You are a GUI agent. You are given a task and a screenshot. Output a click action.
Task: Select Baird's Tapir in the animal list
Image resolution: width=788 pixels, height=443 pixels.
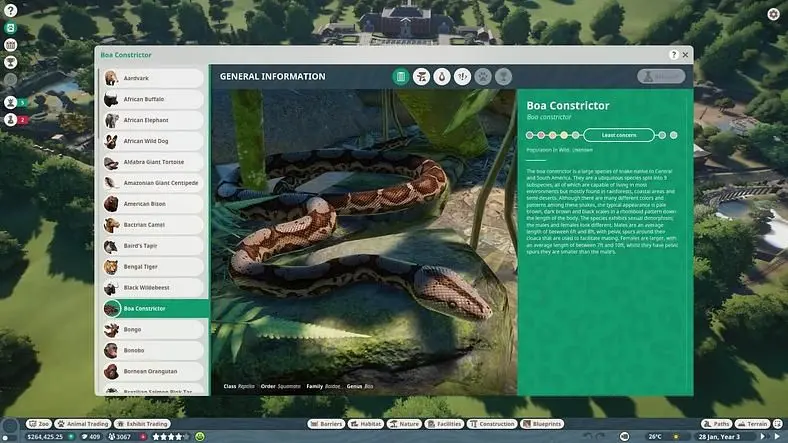coord(153,246)
